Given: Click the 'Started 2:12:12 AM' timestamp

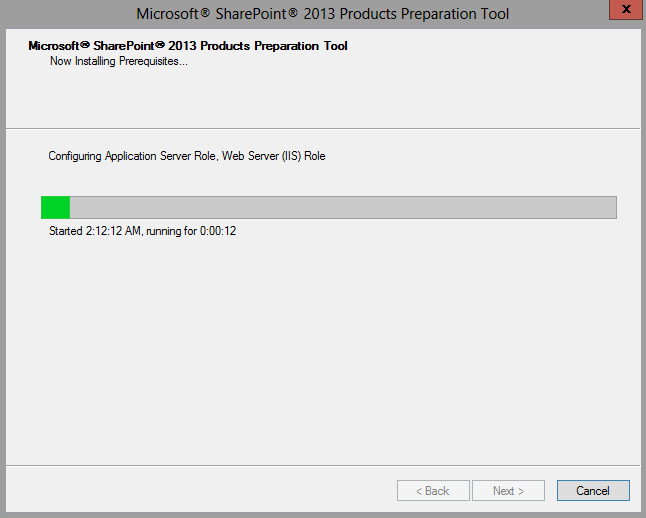Looking at the screenshot, I should [95, 231].
